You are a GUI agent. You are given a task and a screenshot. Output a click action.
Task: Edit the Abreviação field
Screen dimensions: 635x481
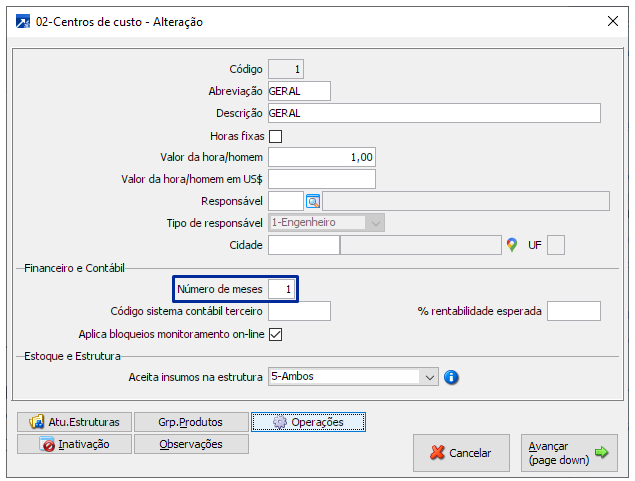point(299,91)
